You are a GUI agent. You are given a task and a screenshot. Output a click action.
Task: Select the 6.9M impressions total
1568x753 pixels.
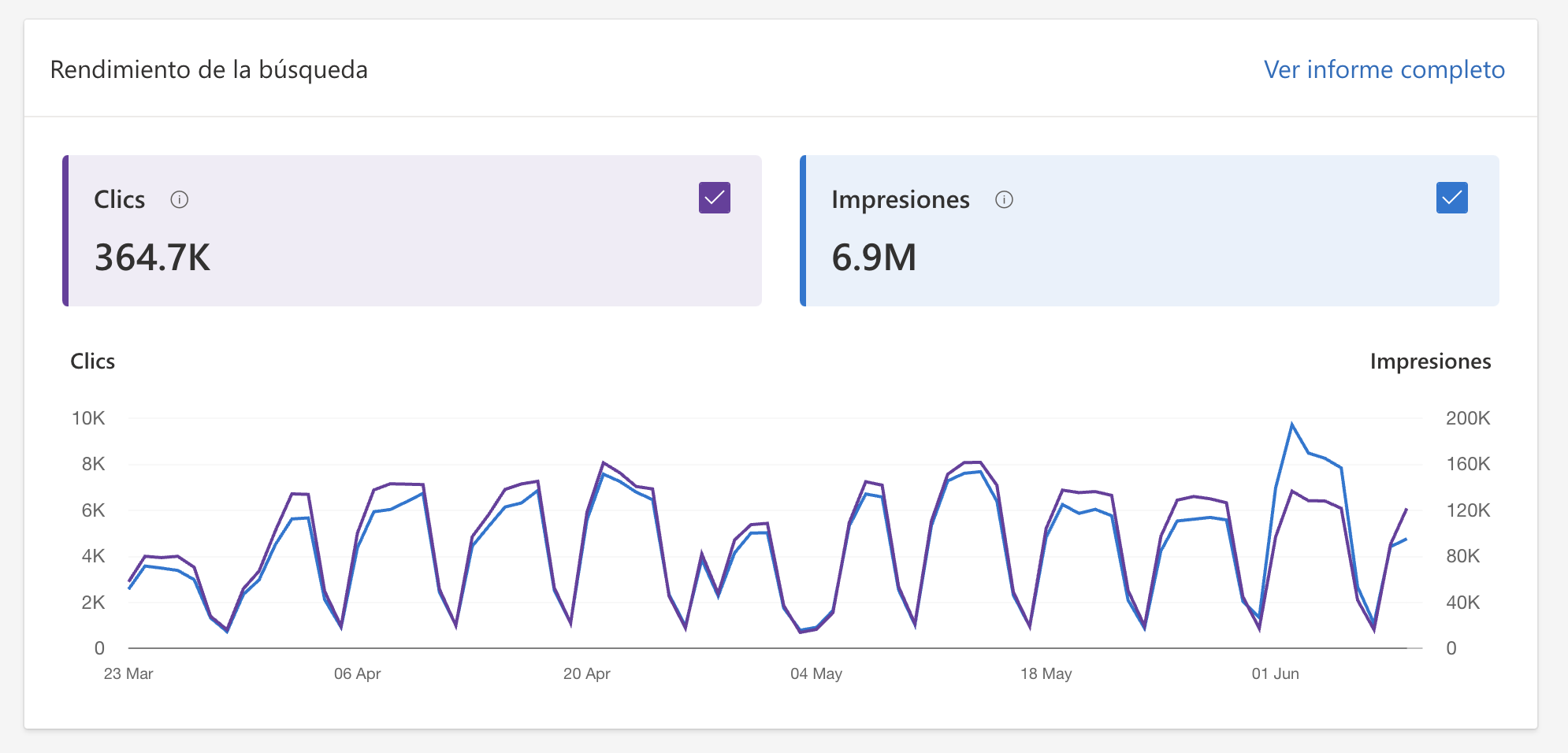[x=874, y=258]
